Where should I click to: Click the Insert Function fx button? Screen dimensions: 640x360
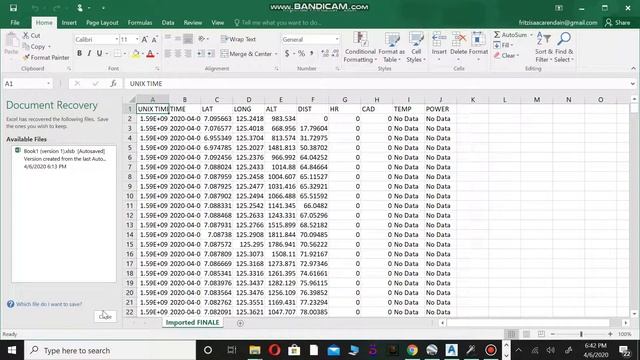pos(113,84)
